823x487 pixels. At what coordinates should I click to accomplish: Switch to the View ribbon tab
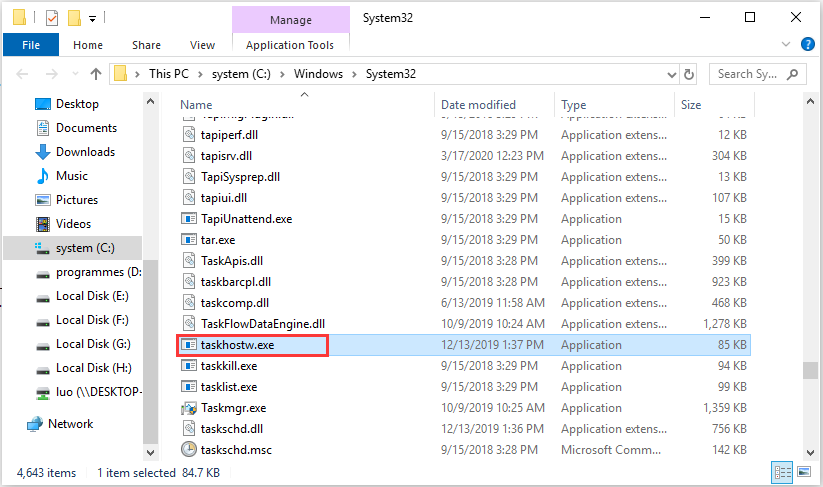[x=202, y=45]
